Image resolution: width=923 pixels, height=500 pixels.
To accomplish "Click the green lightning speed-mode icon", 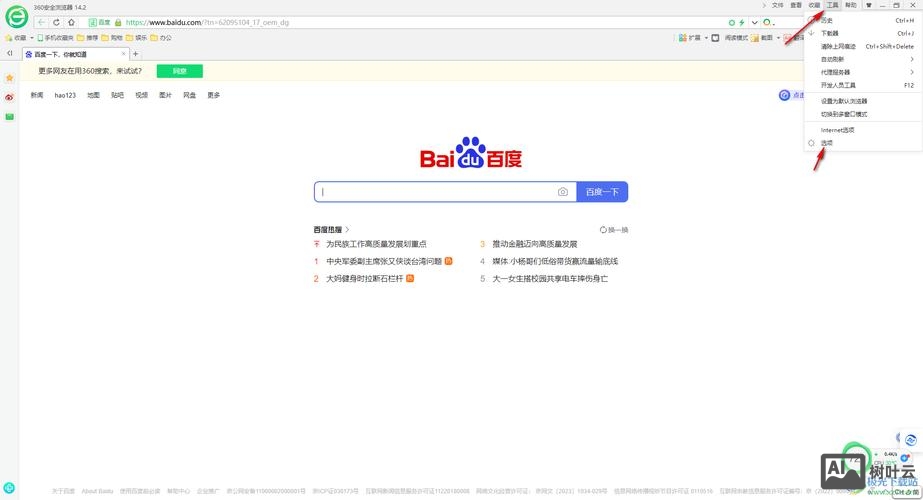I will point(742,22).
